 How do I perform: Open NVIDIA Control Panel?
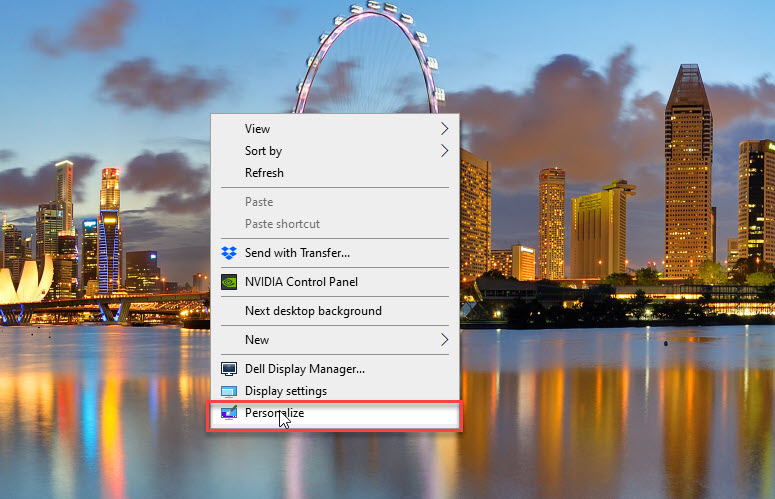tap(335, 282)
